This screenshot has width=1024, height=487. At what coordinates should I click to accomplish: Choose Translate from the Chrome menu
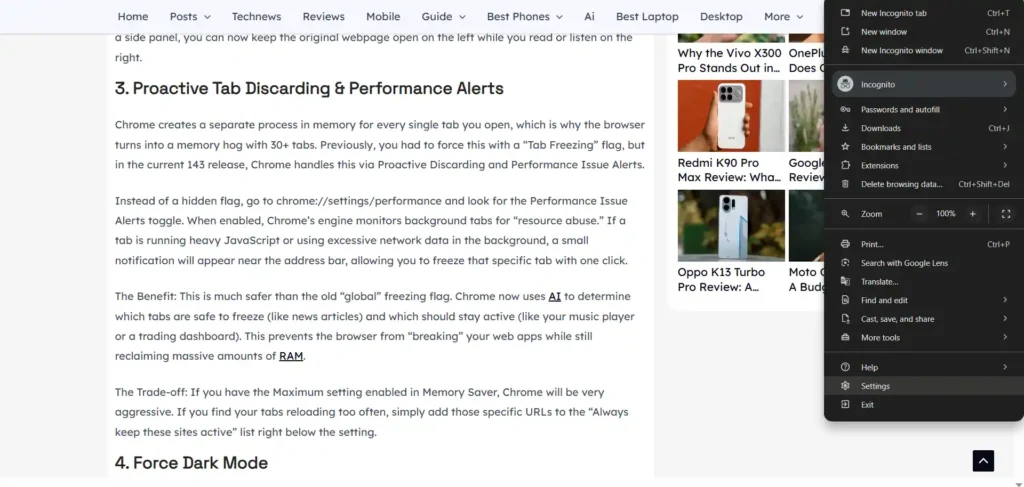[879, 282]
